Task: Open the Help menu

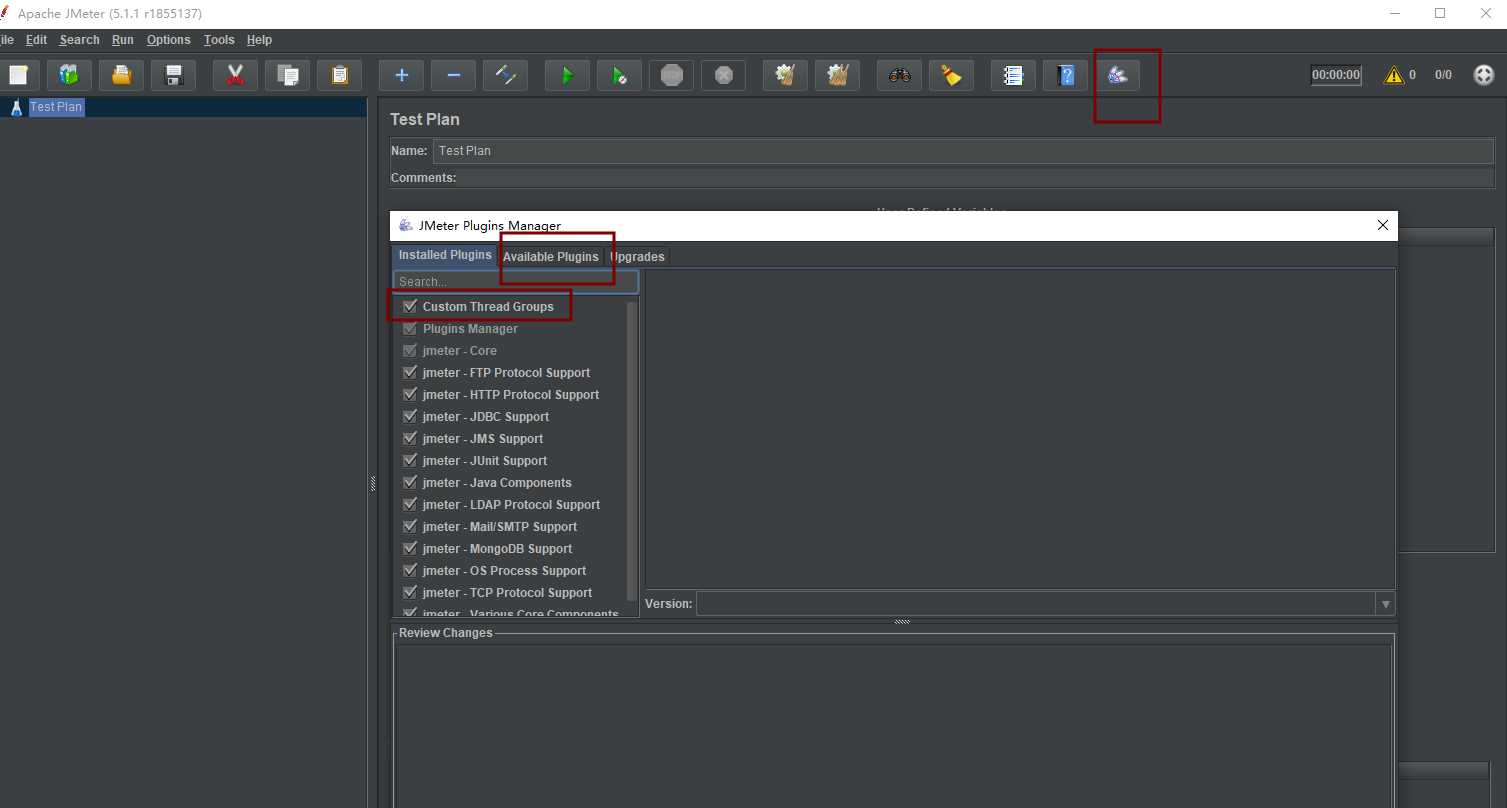Action: coord(259,40)
